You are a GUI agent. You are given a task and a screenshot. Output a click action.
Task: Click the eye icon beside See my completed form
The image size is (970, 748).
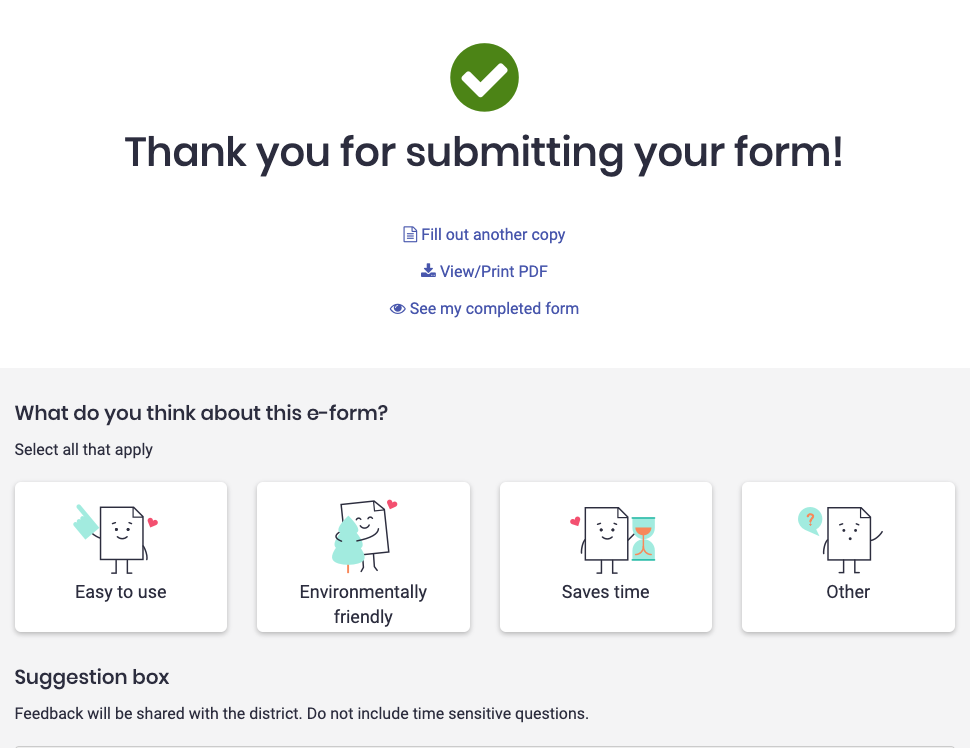pyautogui.click(x=397, y=309)
